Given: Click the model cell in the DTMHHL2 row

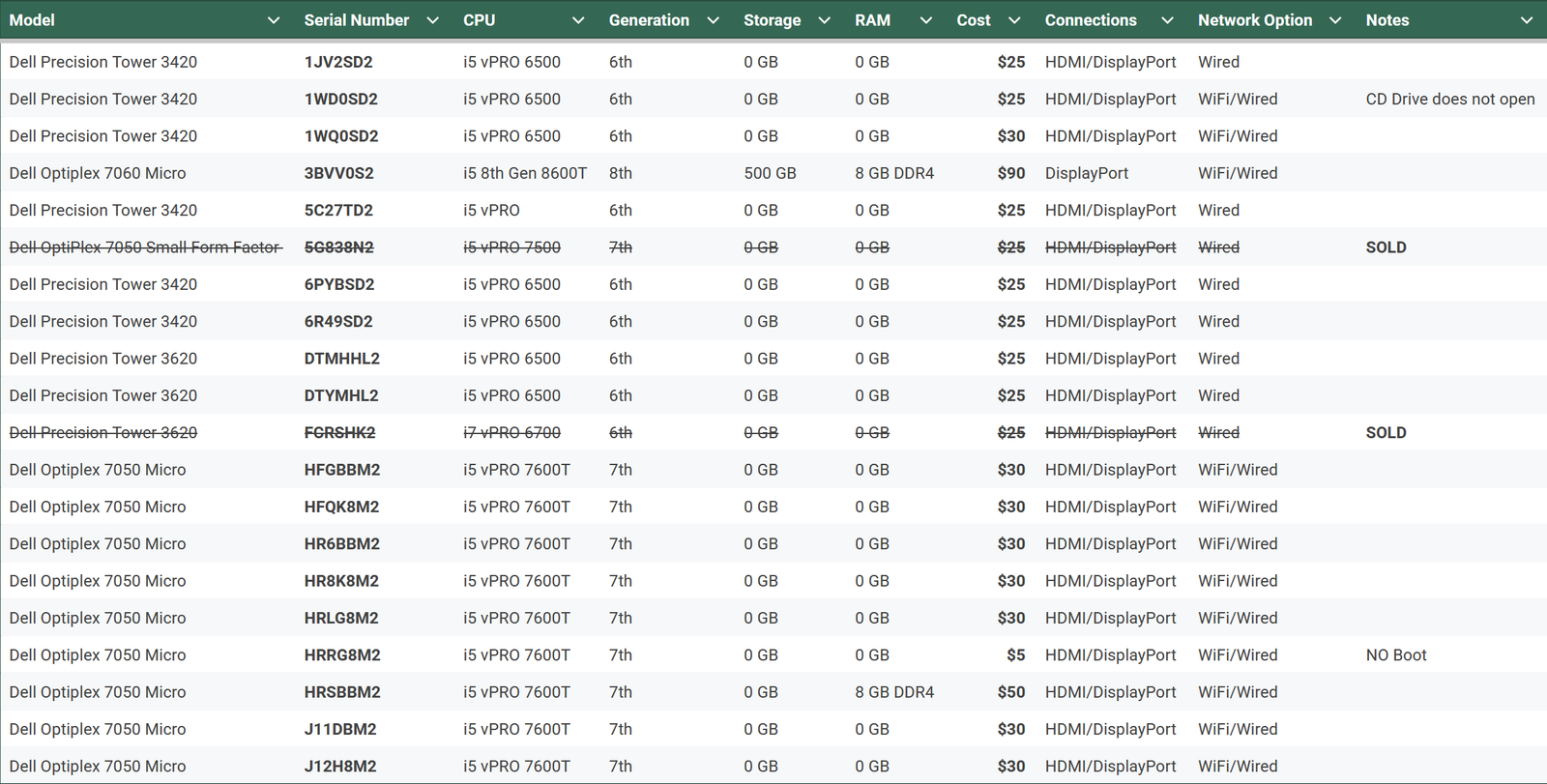Looking at the screenshot, I should click(x=103, y=359).
